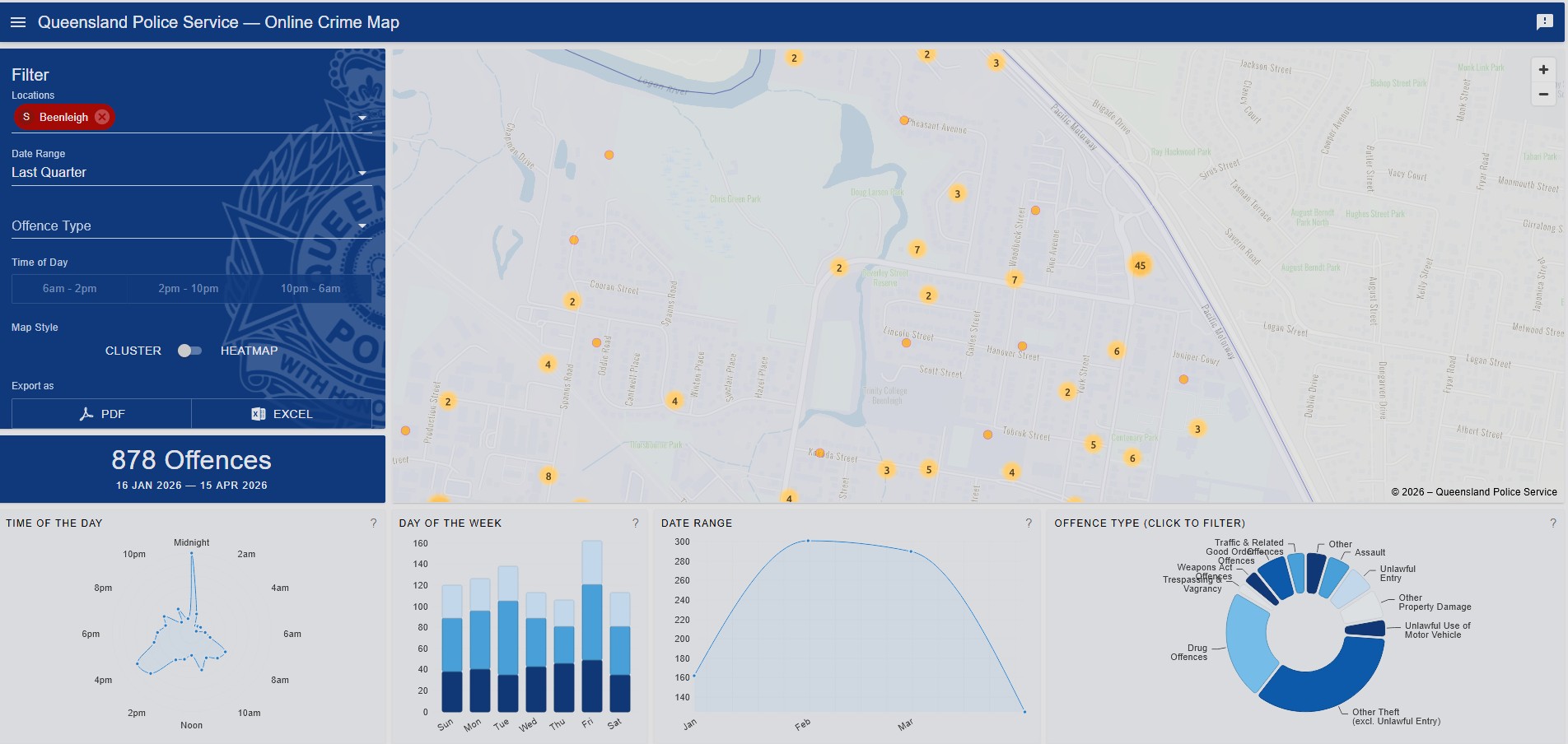Select the 8 offences cluster marker
The image size is (1568, 744).
[548, 476]
